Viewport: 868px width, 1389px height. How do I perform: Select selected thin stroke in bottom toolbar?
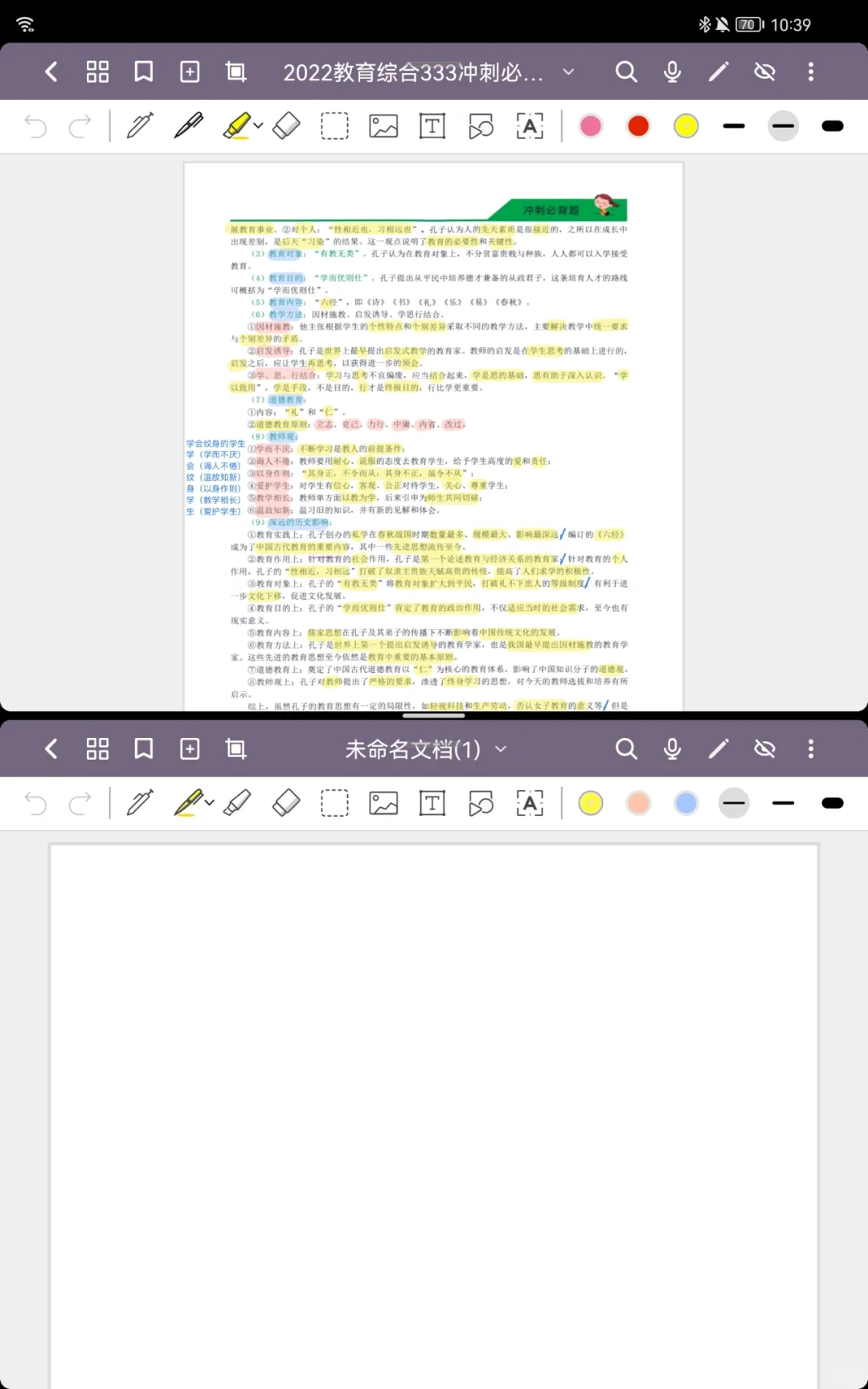[x=734, y=803]
